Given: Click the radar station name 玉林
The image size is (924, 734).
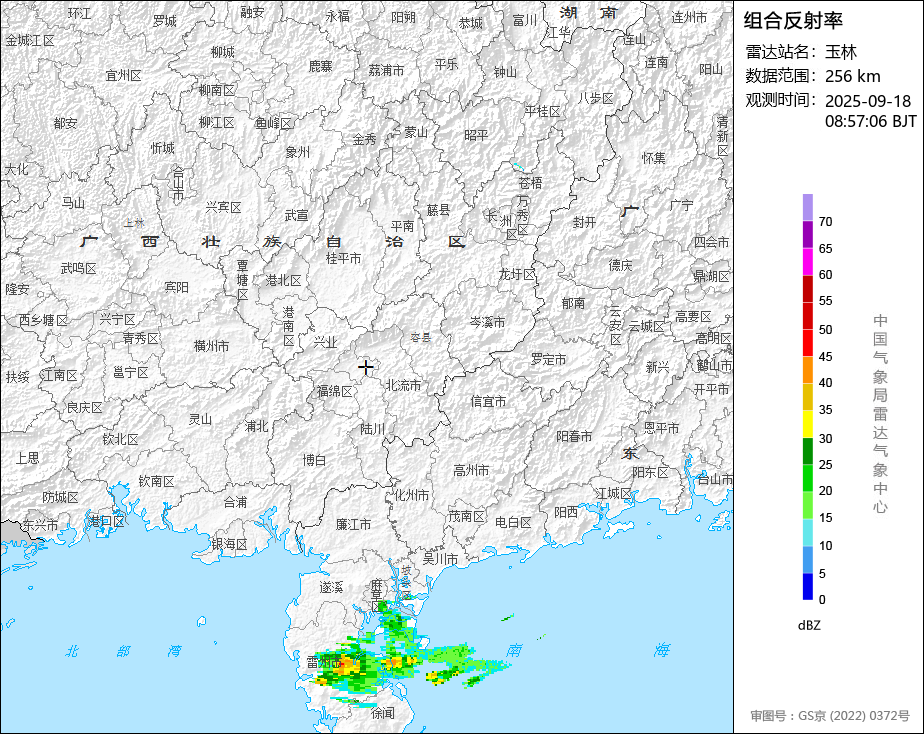Looking at the screenshot, I should click(840, 52).
